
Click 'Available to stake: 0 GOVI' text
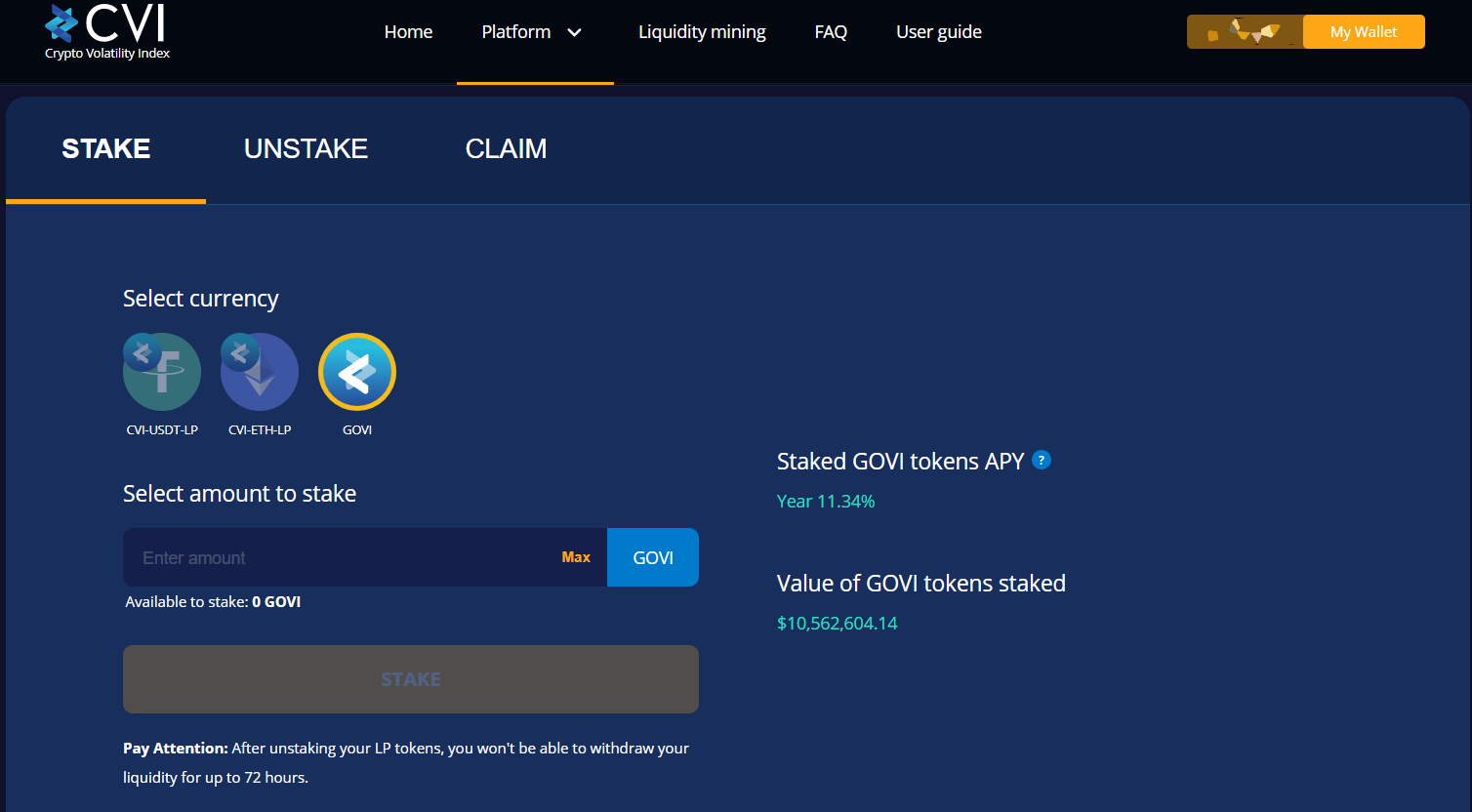click(x=213, y=601)
